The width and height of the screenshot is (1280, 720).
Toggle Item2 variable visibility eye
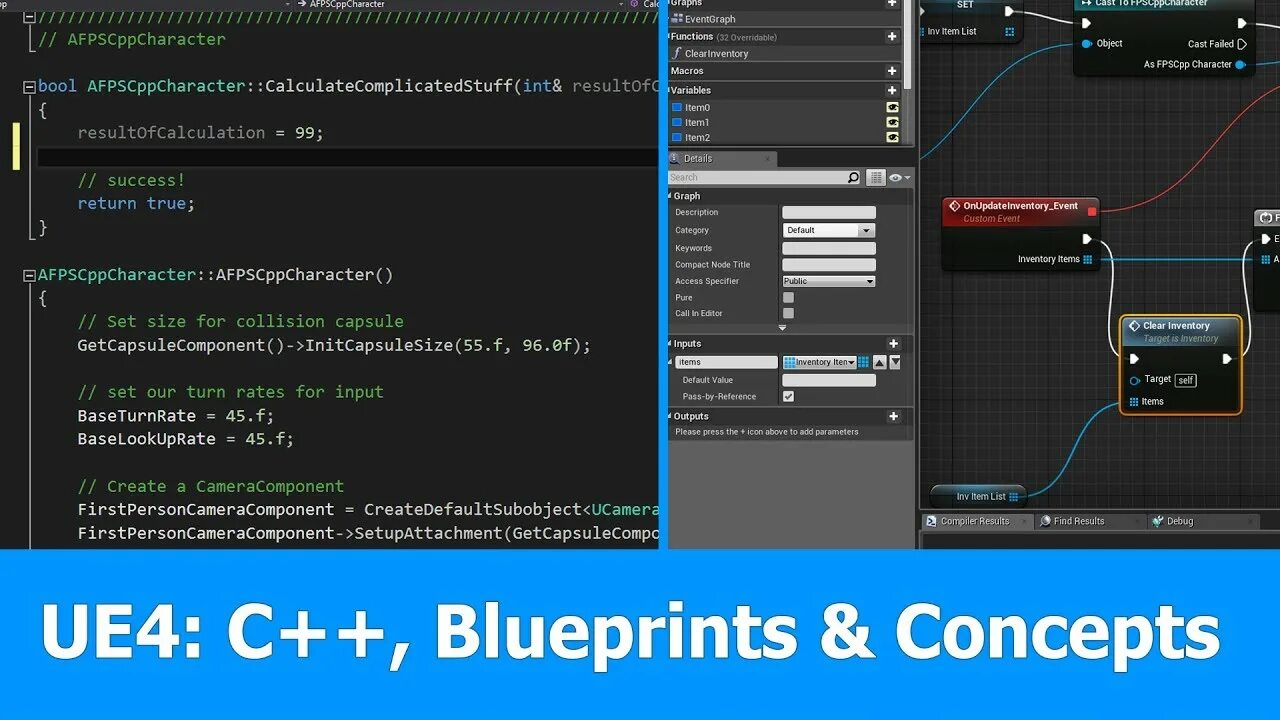(x=893, y=137)
